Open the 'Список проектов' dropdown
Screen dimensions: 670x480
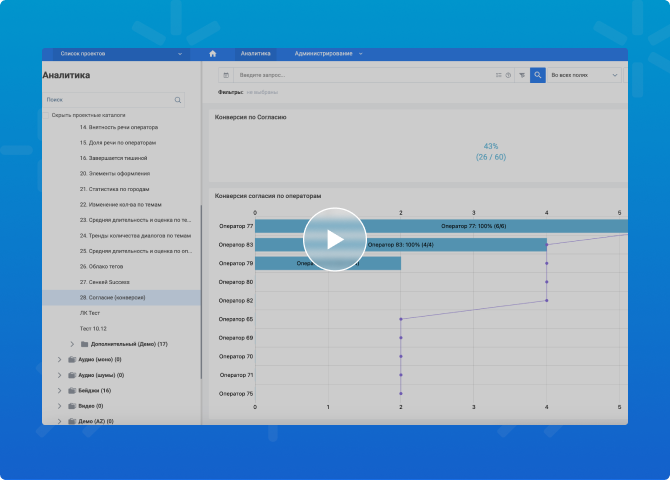tap(115, 53)
